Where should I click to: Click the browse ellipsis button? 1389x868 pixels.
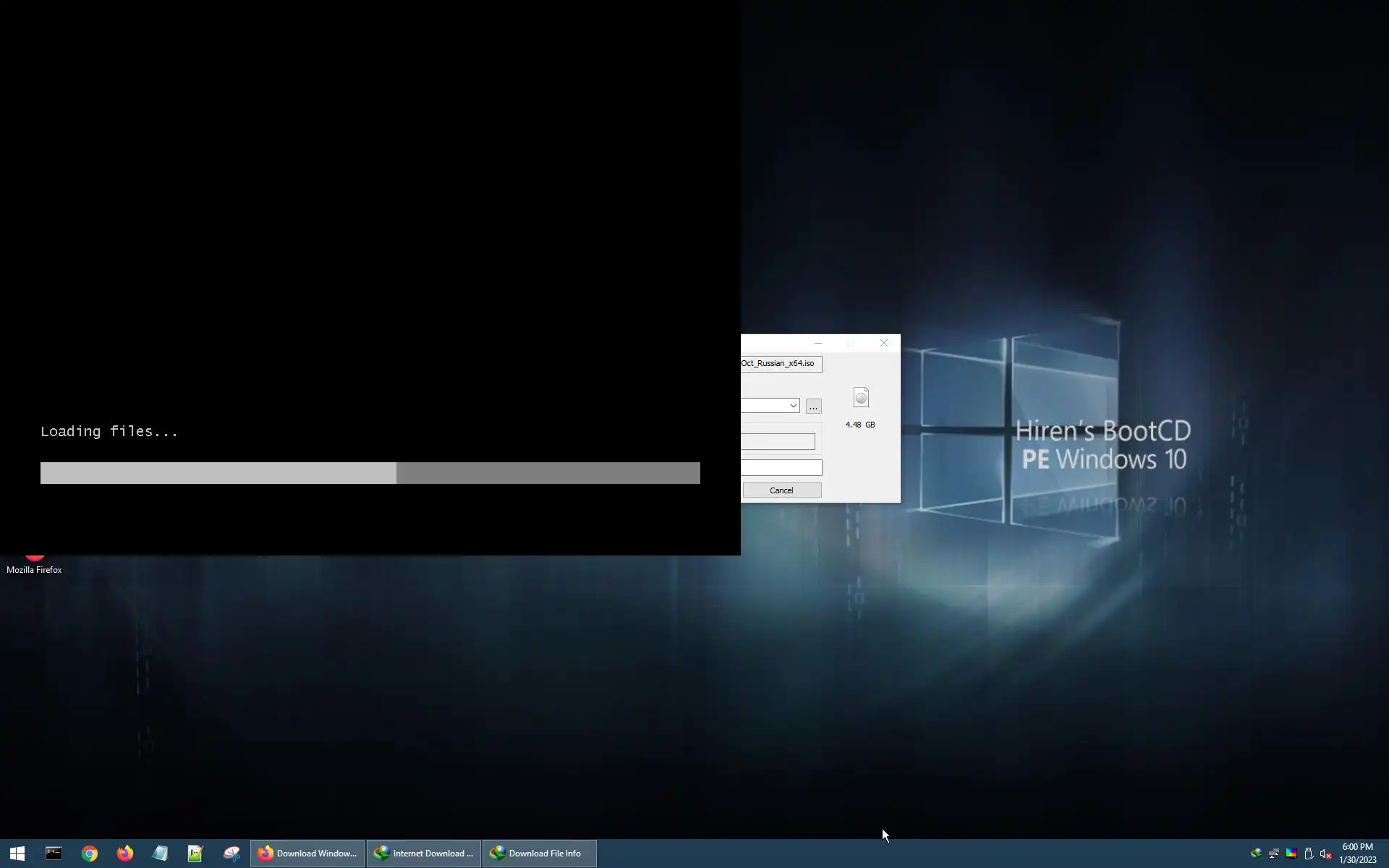[x=813, y=407]
